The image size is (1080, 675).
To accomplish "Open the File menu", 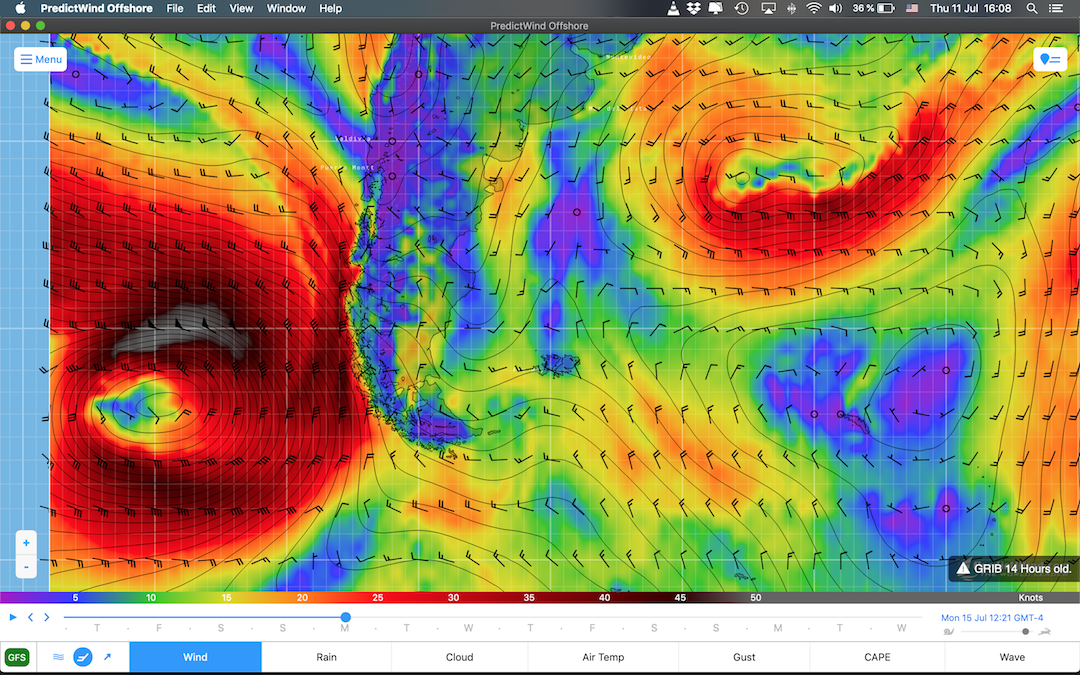I will point(175,8).
